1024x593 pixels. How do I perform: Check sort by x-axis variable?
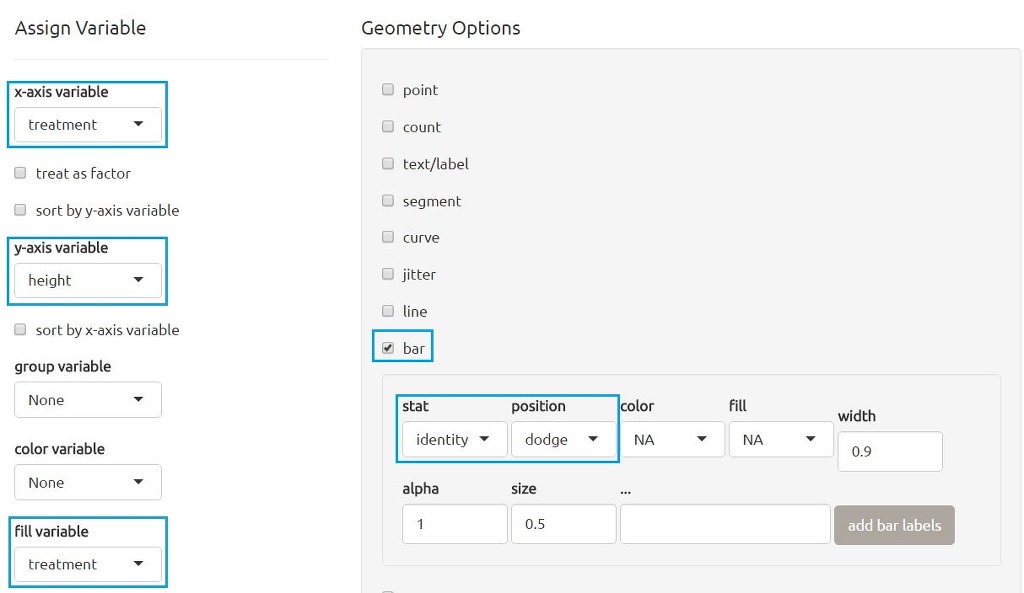(20, 330)
